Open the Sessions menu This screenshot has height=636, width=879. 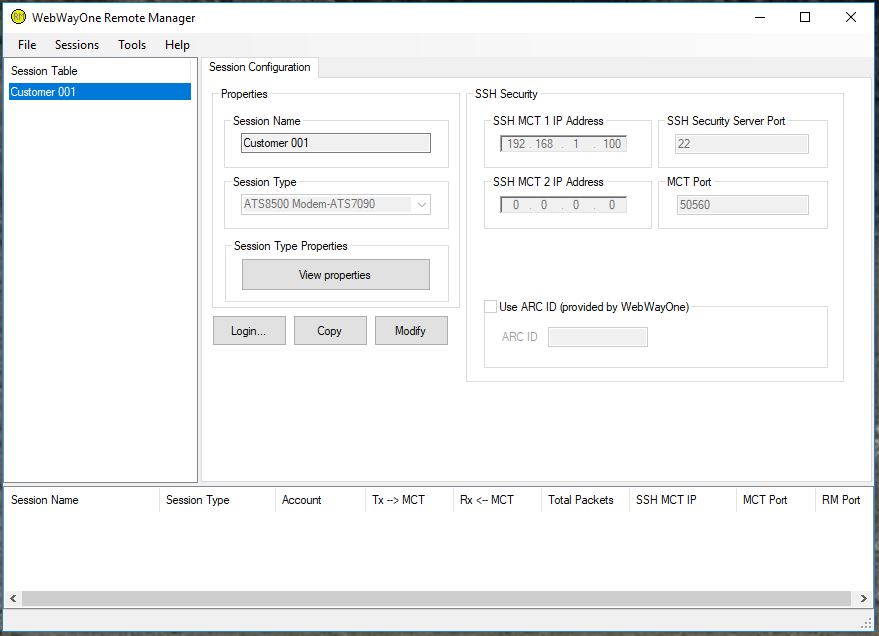(x=77, y=45)
